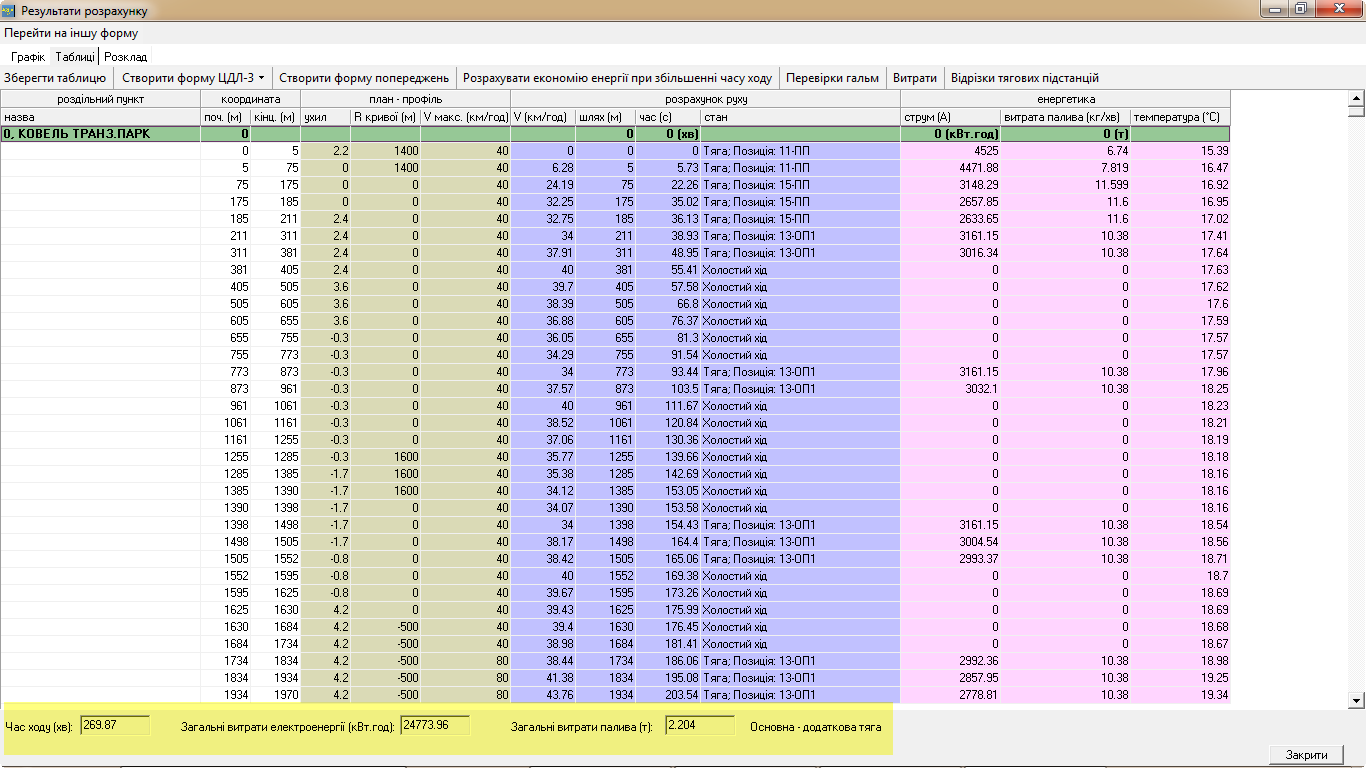Open 'Перейти на іншу форму' menu

[x=71, y=33]
